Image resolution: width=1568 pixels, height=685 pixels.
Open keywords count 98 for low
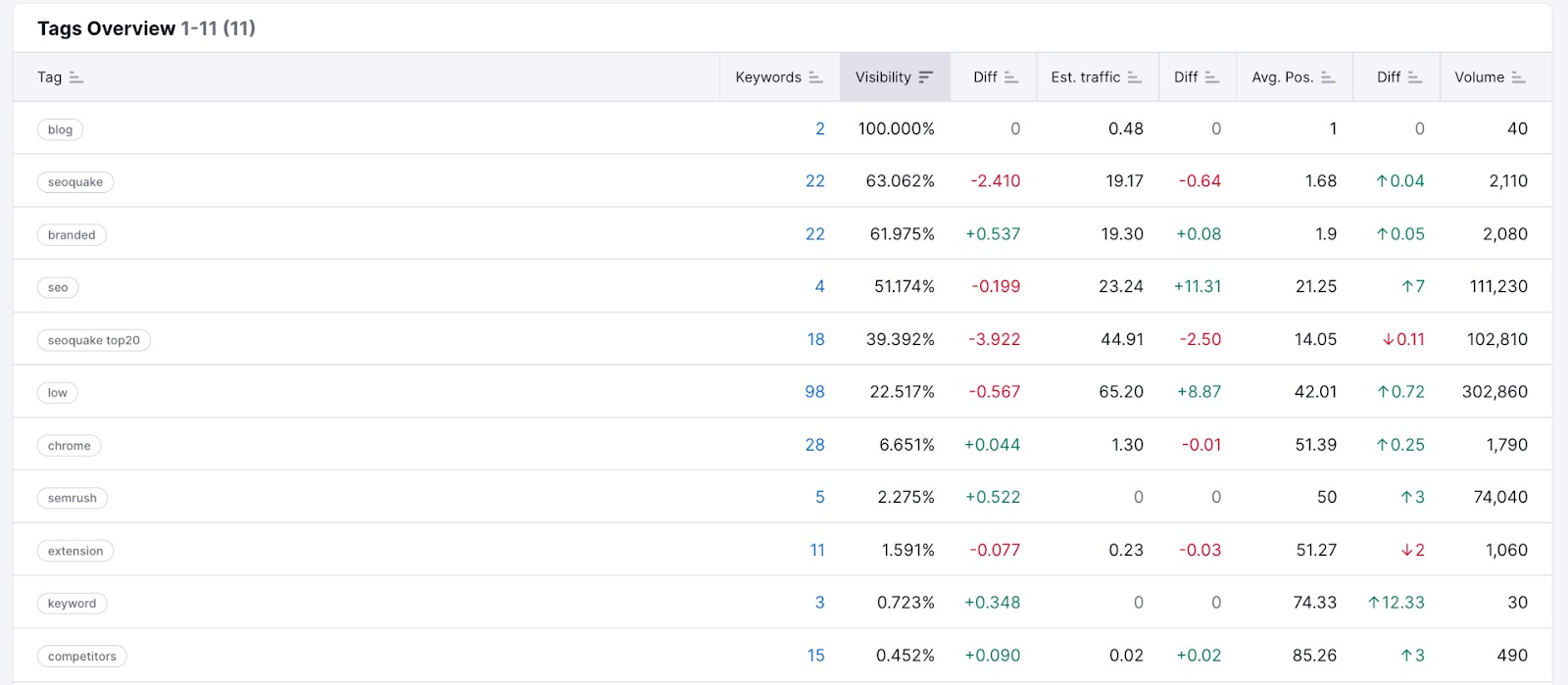coord(815,392)
